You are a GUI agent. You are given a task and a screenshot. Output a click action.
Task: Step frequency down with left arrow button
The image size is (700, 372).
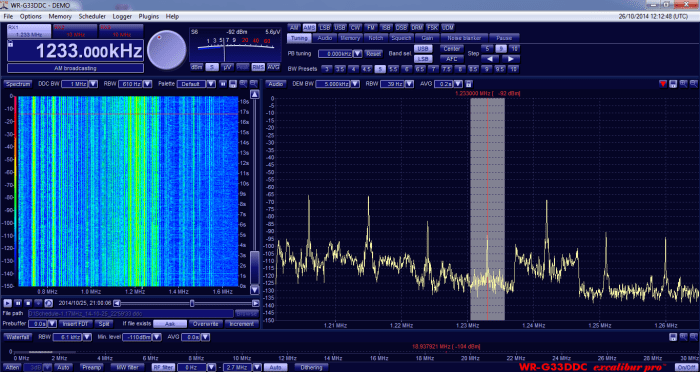490,59
